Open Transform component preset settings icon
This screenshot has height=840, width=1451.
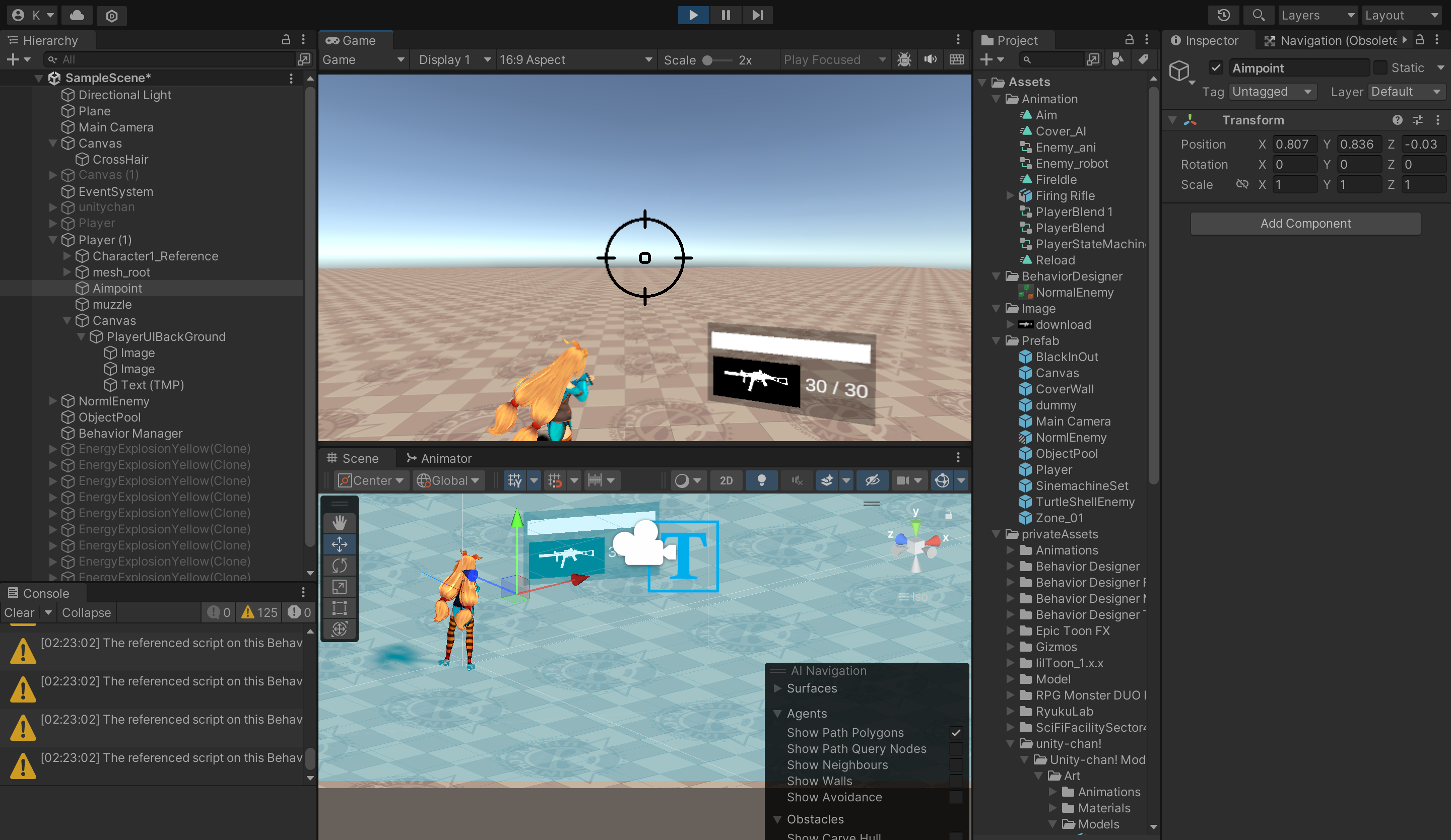(1418, 120)
